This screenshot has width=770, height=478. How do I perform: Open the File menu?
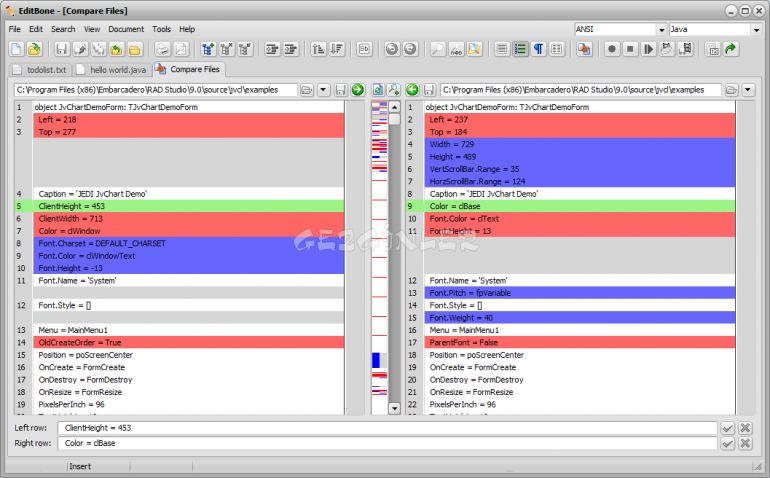click(15, 29)
